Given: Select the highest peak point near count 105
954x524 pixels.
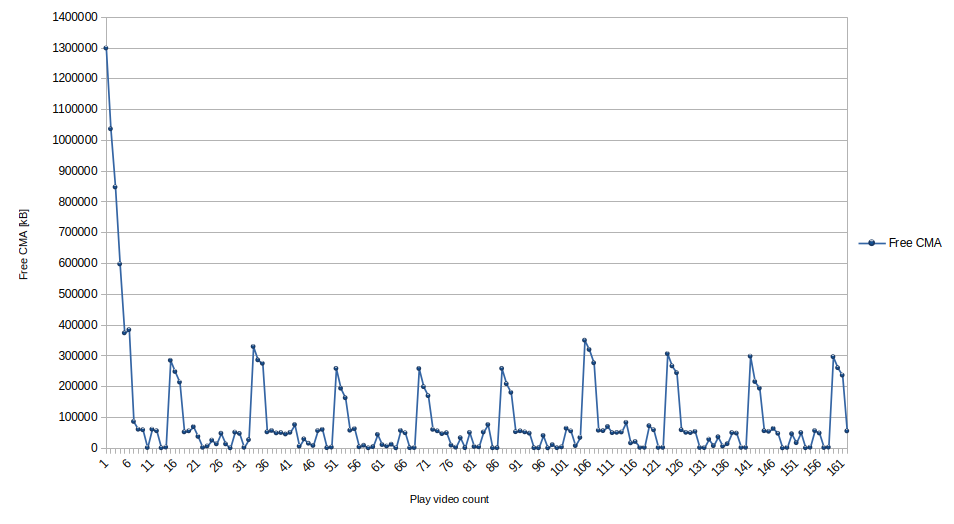Looking at the screenshot, I should 584,340.
